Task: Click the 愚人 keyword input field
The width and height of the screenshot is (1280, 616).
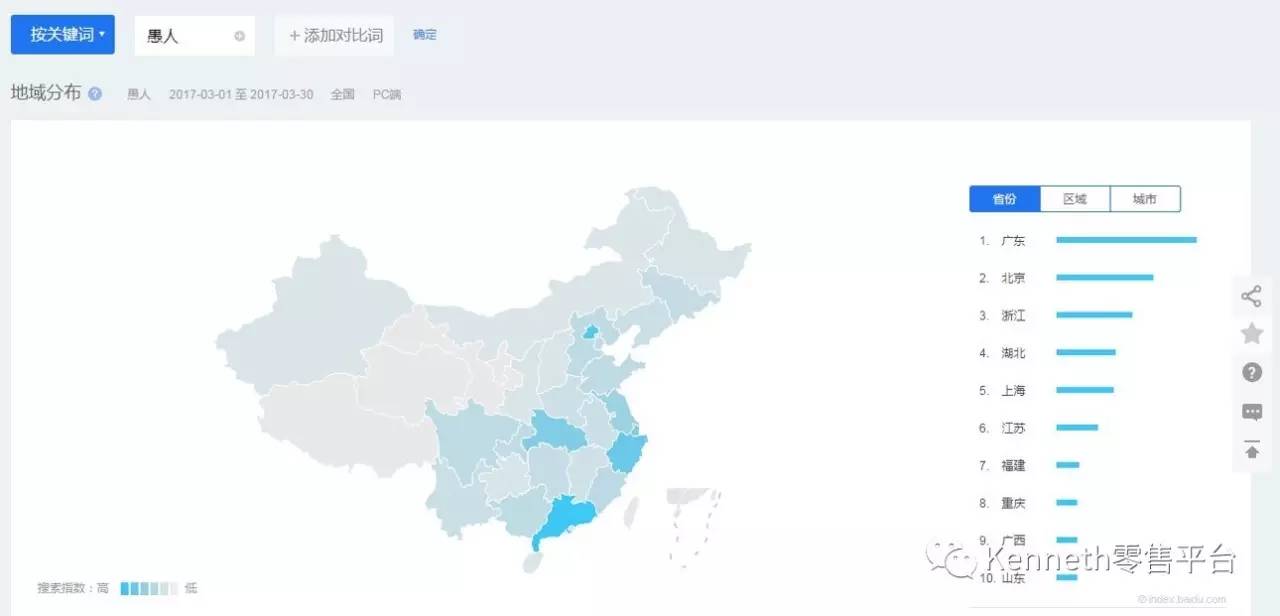Action: (185, 36)
